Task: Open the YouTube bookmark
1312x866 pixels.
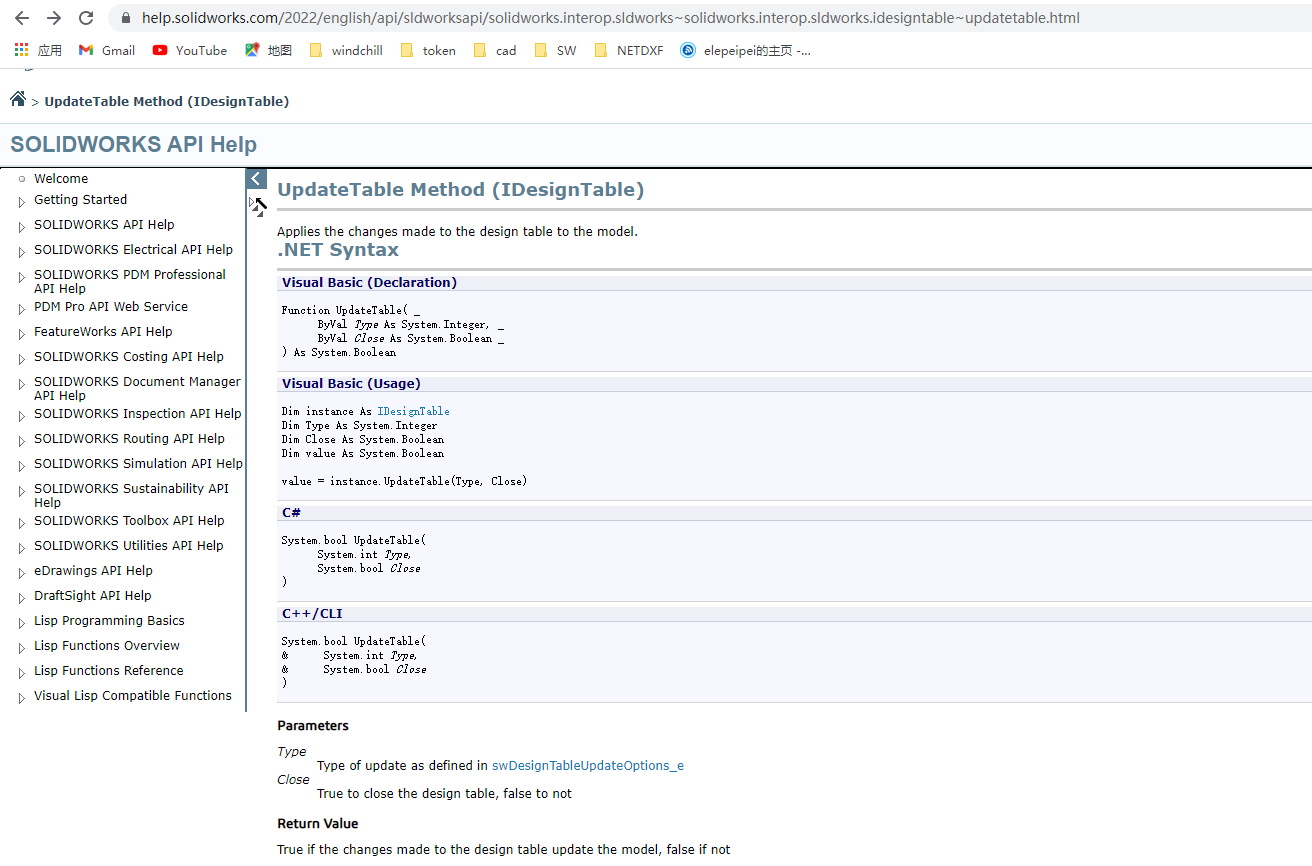Action: (x=190, y=50)
